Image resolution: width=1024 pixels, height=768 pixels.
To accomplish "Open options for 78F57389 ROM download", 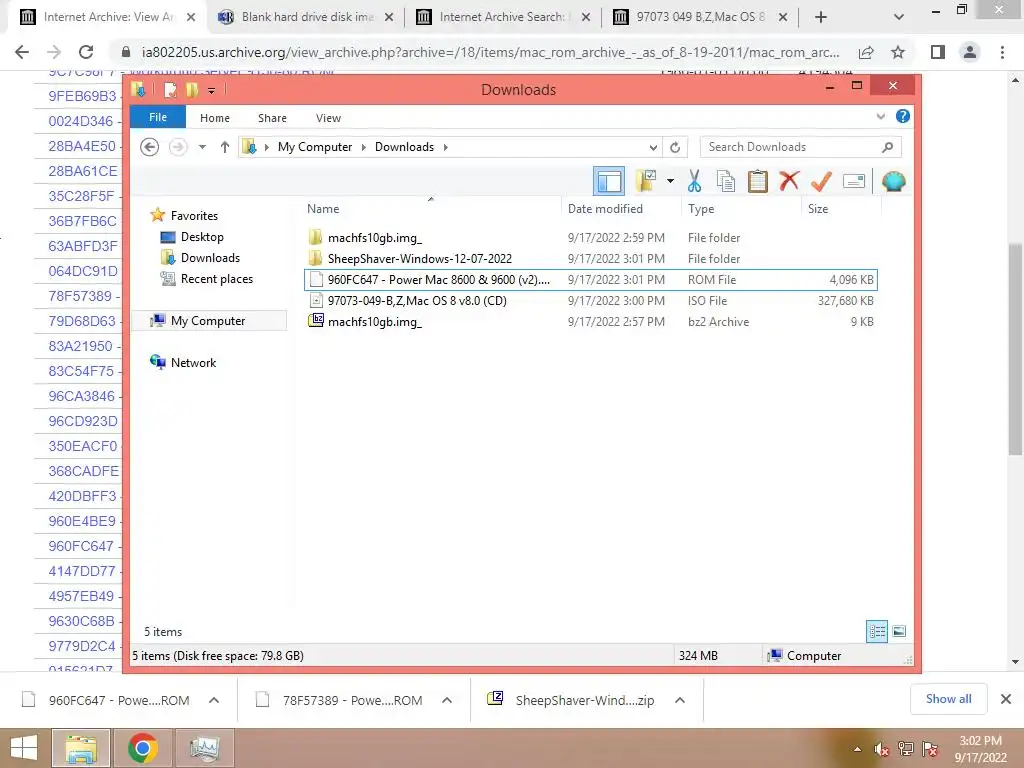I will pos(447,700).
